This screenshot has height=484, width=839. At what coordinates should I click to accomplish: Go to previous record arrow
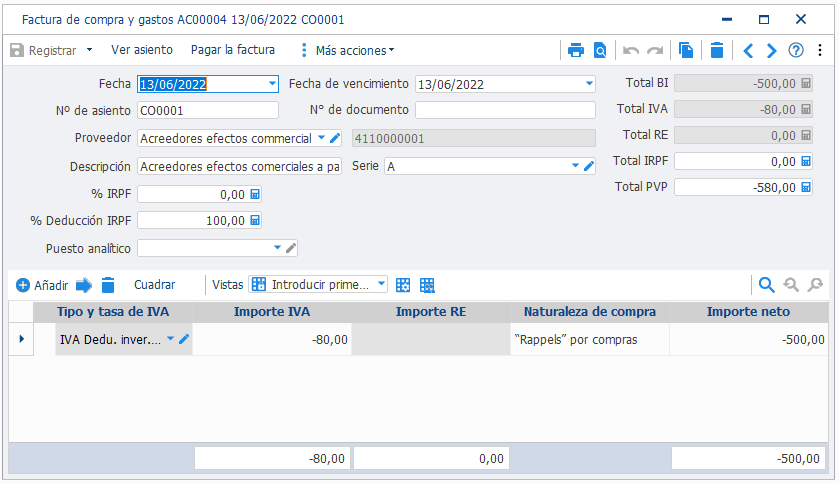coord(748,50)
